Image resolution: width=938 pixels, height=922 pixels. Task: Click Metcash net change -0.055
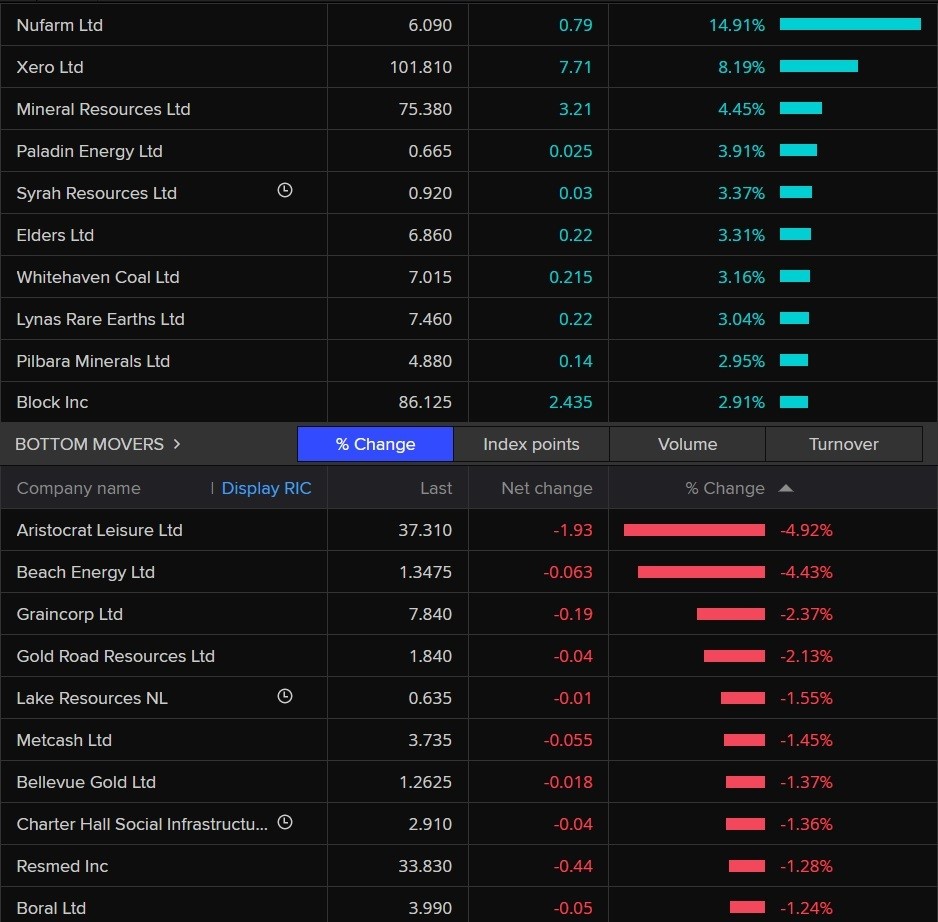click(x=568, y=740)
